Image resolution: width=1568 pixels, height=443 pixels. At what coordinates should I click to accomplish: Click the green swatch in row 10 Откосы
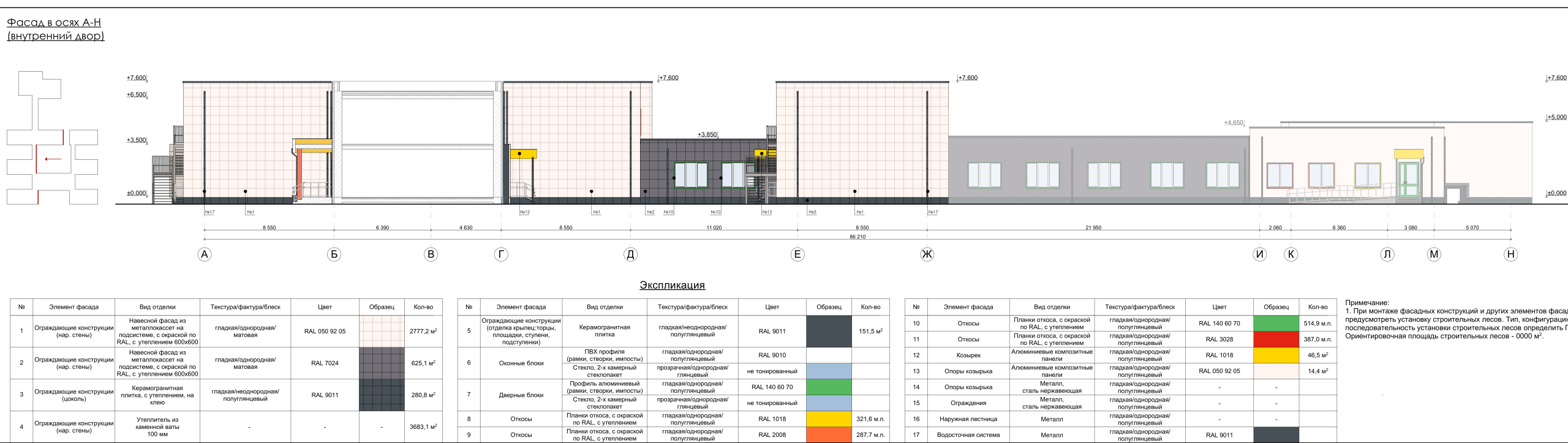(1276, 324)
